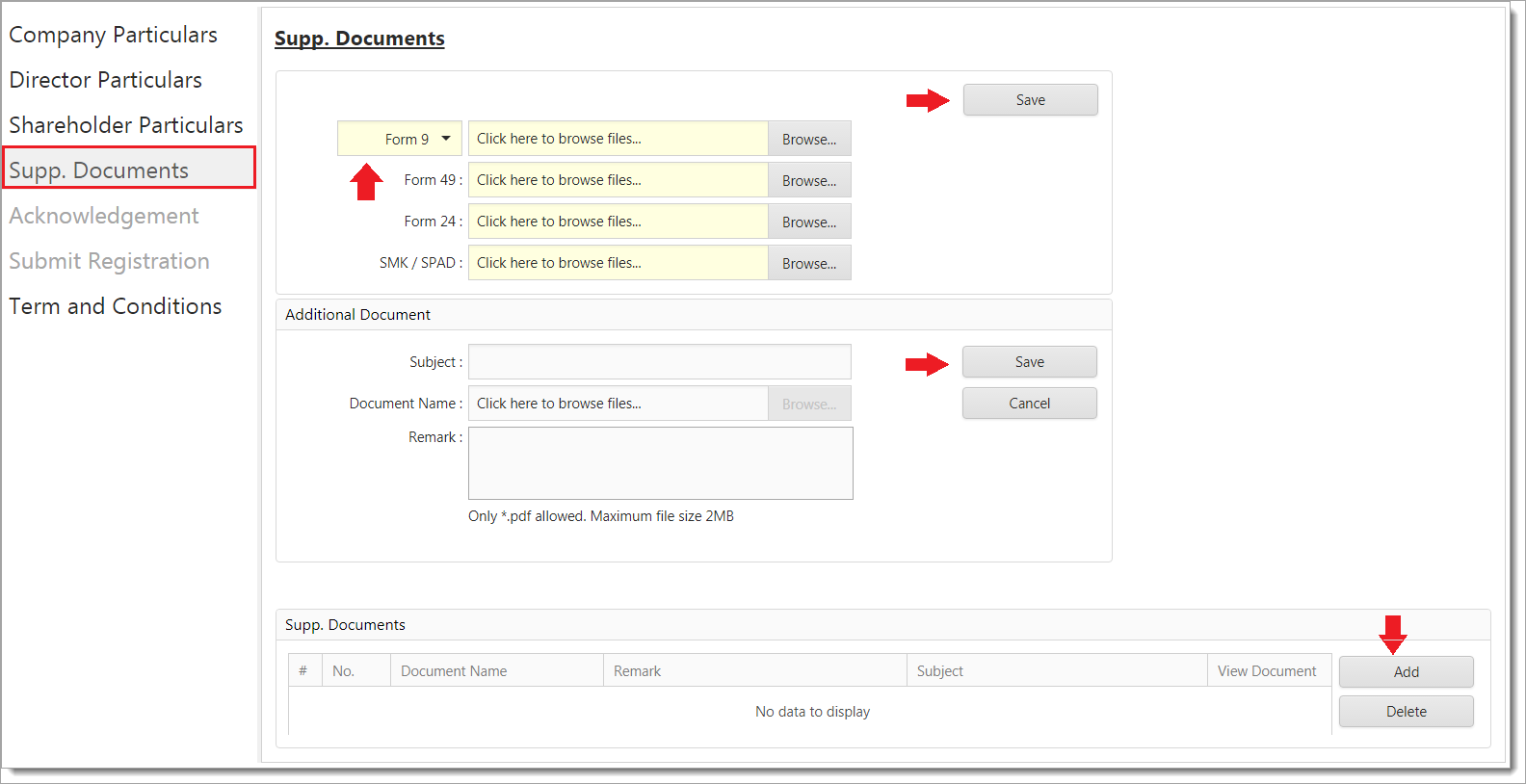Click the Subject input field
The image size is (1526, 784).
click(659, 362)
